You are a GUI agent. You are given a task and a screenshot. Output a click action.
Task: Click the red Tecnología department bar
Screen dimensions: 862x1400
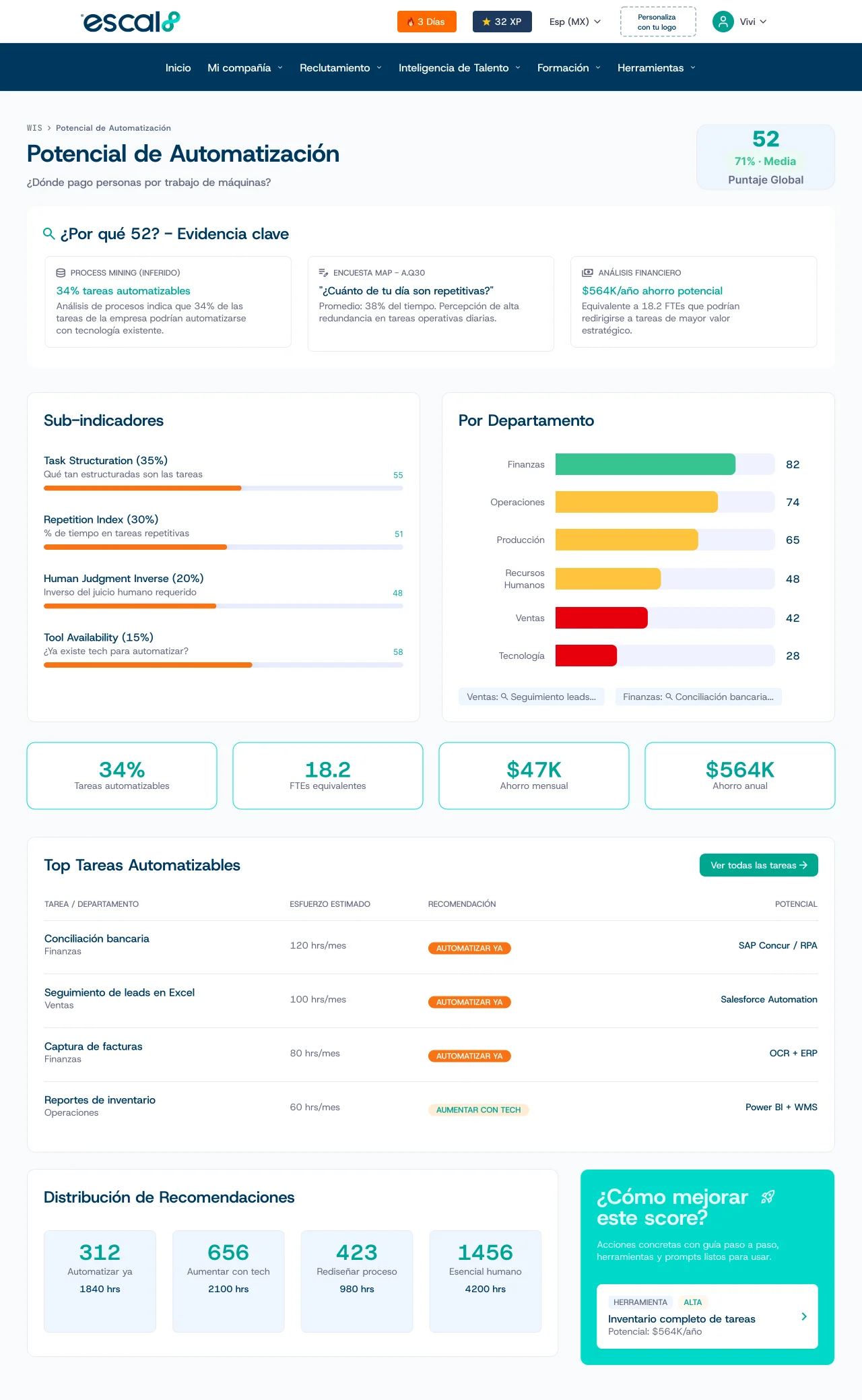tap(586, 656)
